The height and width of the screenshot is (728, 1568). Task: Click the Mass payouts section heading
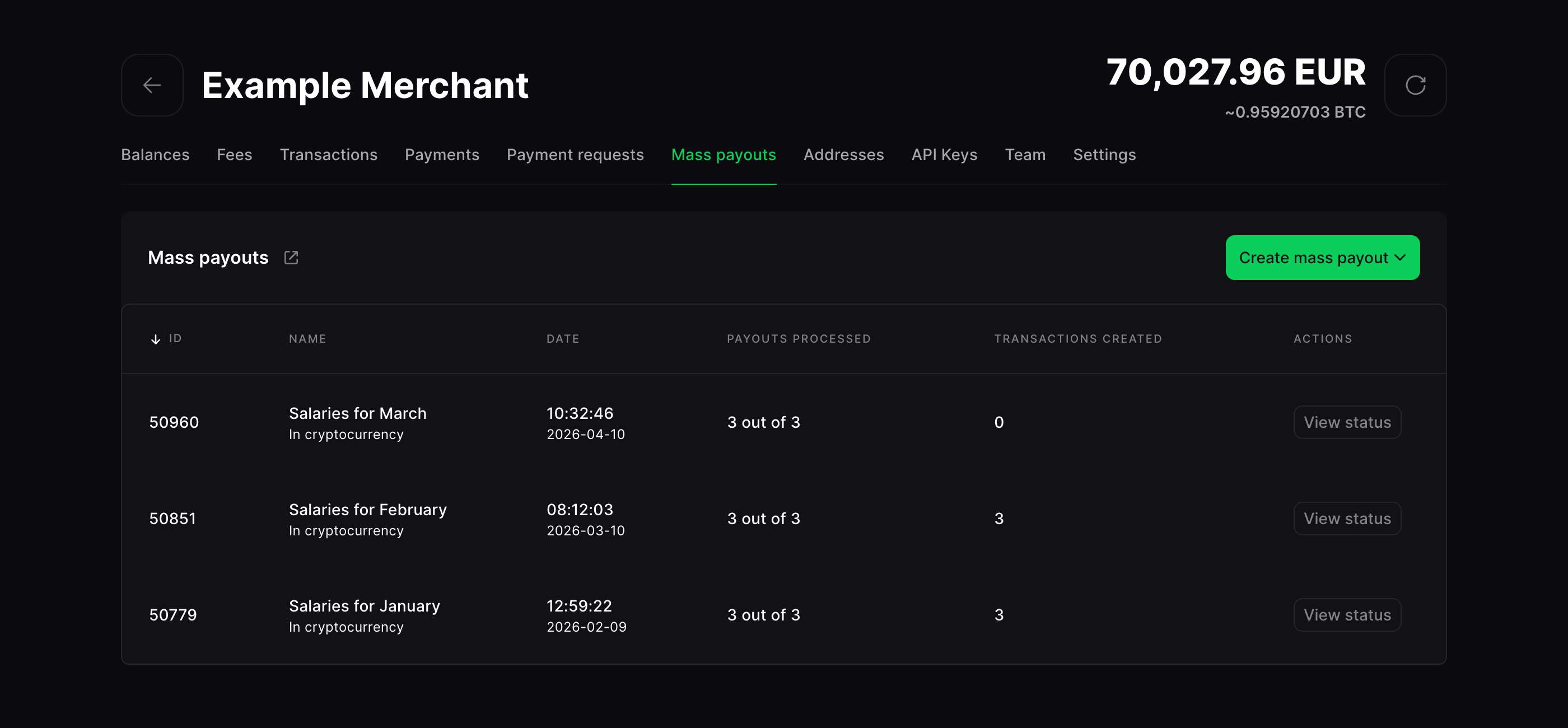pos(208,258)
